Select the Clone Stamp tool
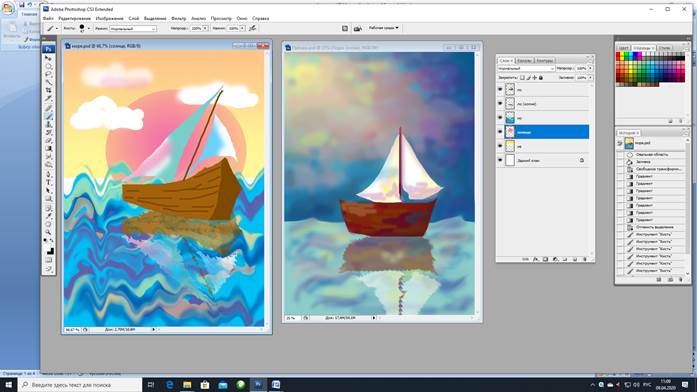This screenshot has width=697, height=392. [48, 124]
